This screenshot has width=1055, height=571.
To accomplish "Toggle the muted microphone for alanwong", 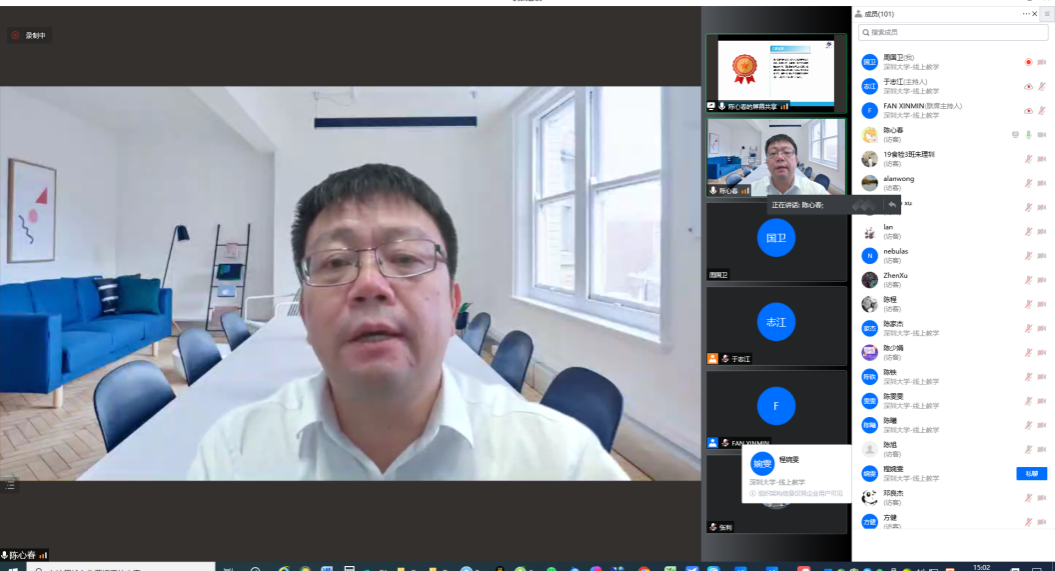I will [x=1028, y=183].
